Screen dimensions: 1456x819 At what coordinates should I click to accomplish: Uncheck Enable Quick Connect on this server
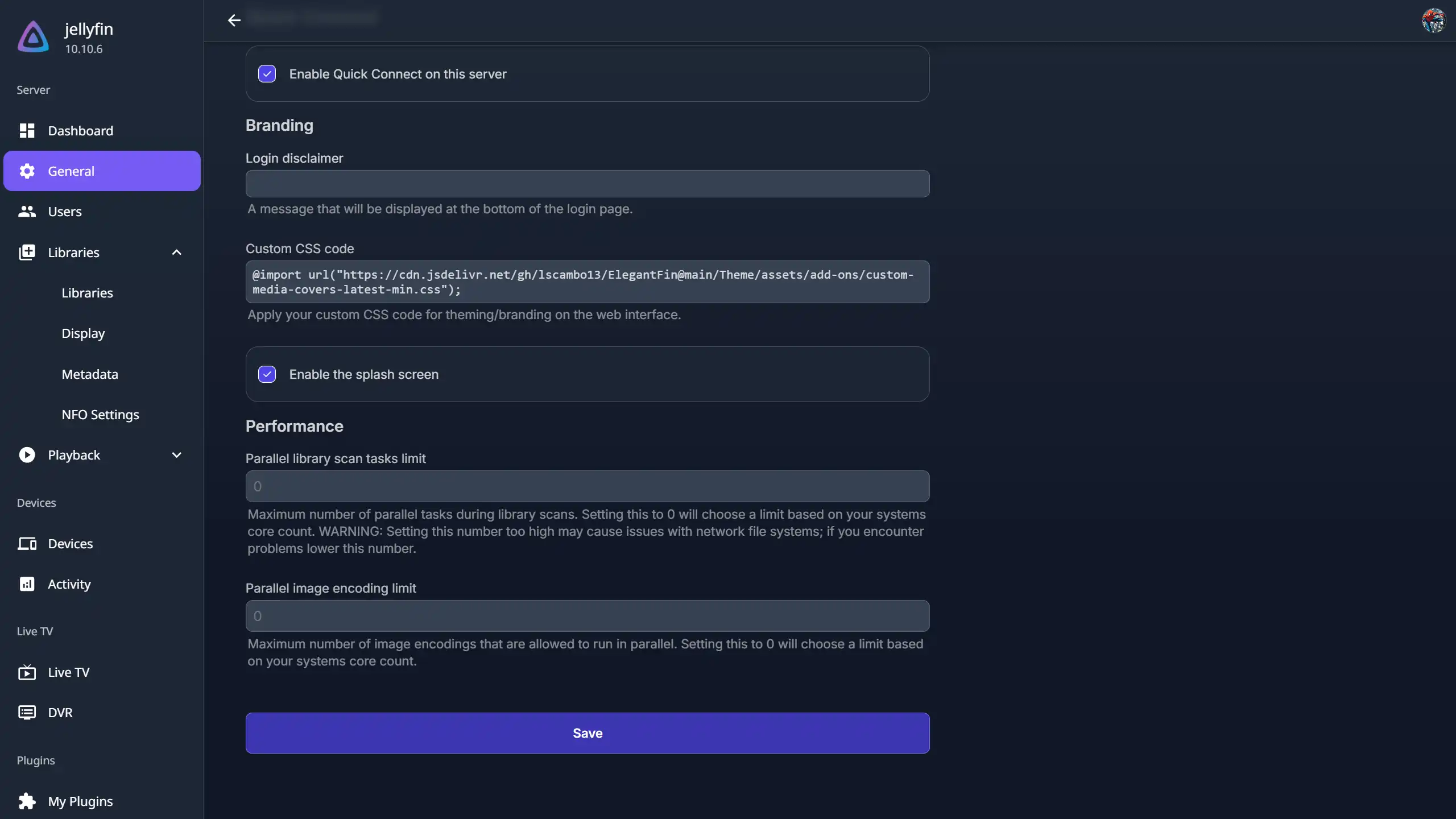(267, 74)
